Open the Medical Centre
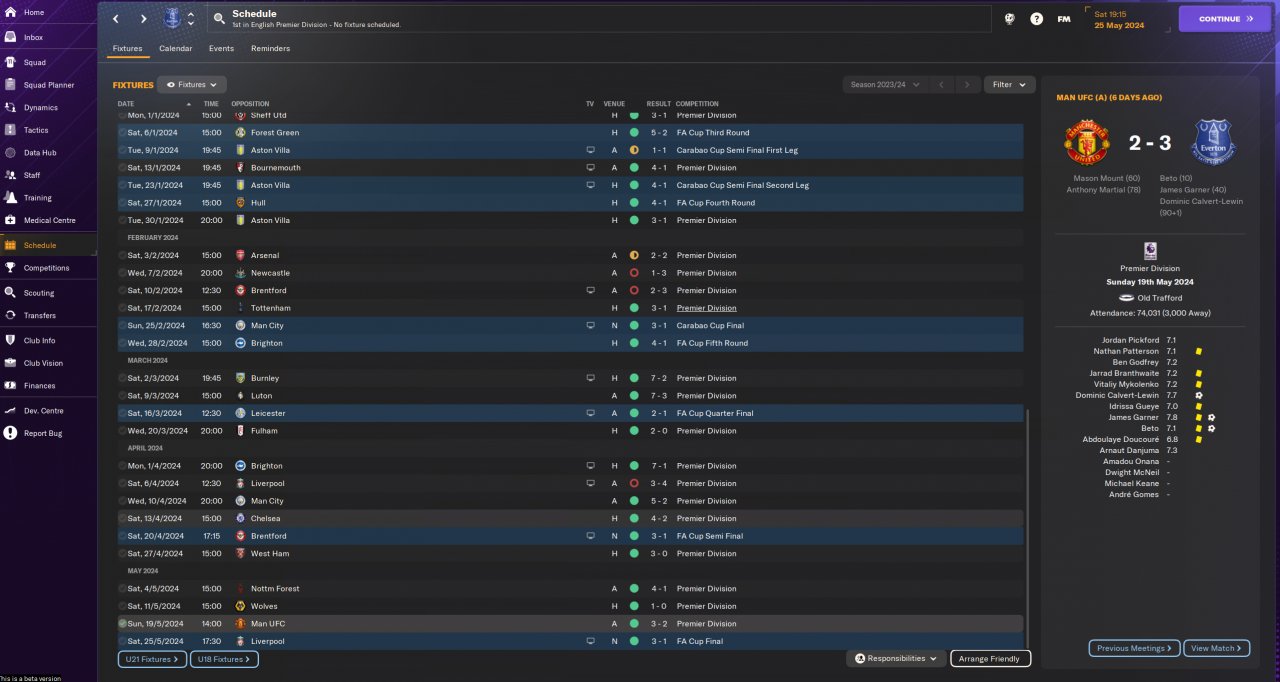This screenshot has height=682, width=1280. 48,220
